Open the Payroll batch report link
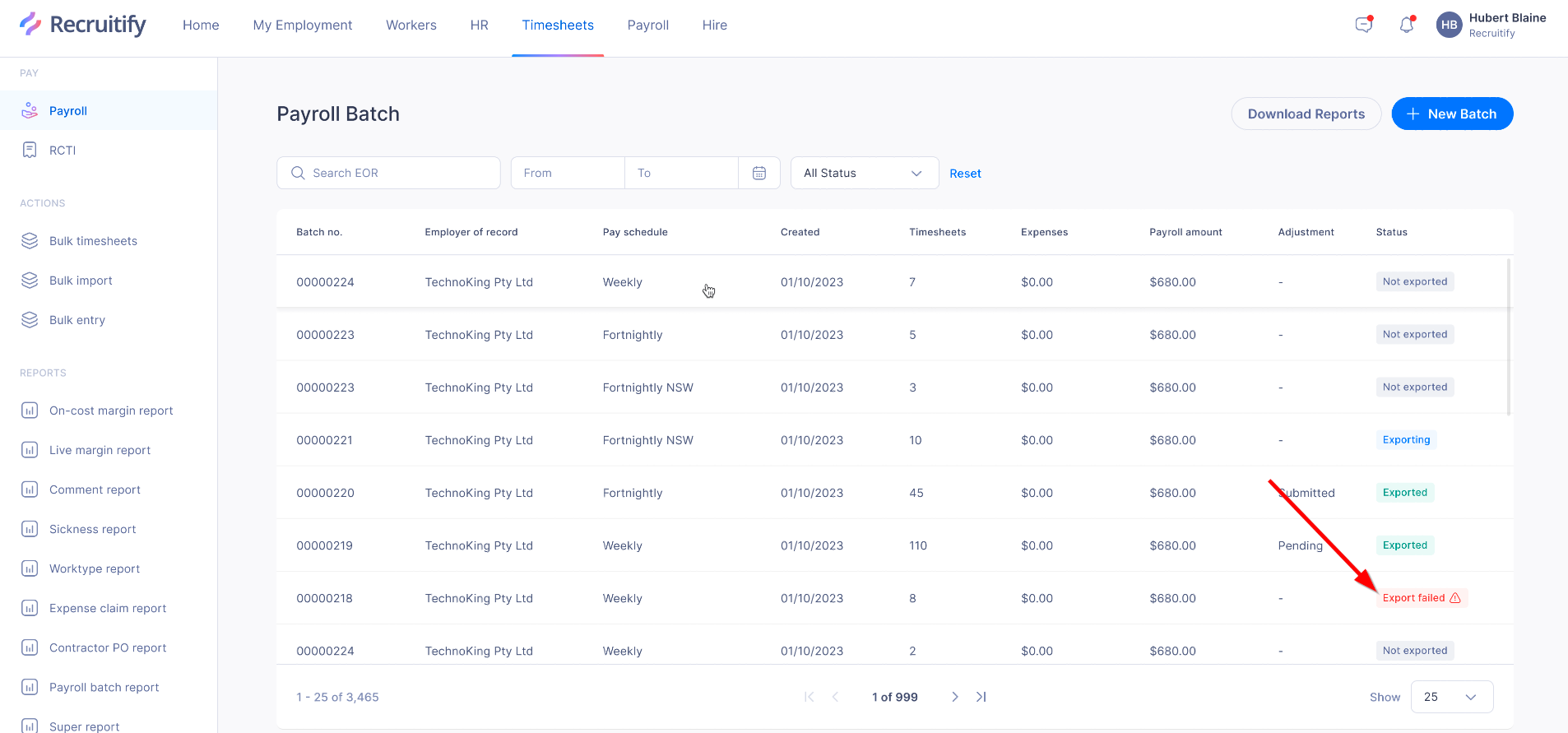 tap(104, 687)
